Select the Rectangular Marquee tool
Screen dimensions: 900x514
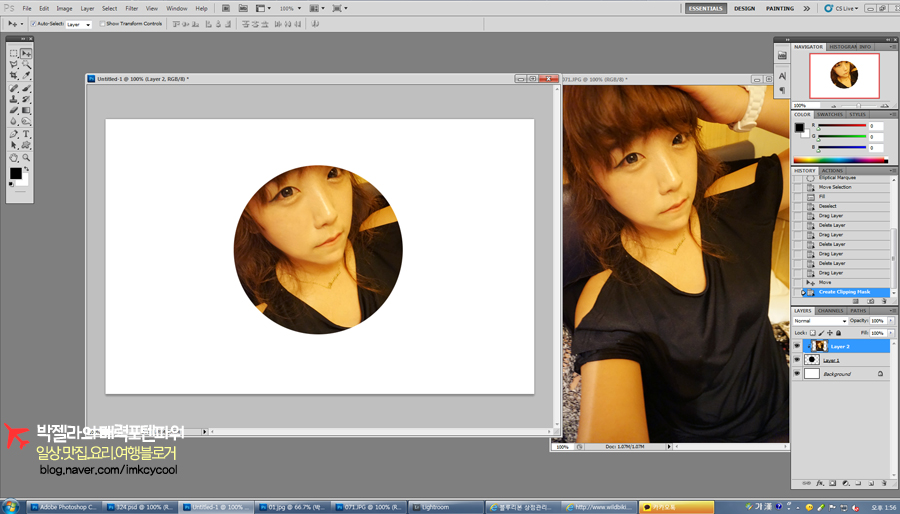[x=14, y=53]
